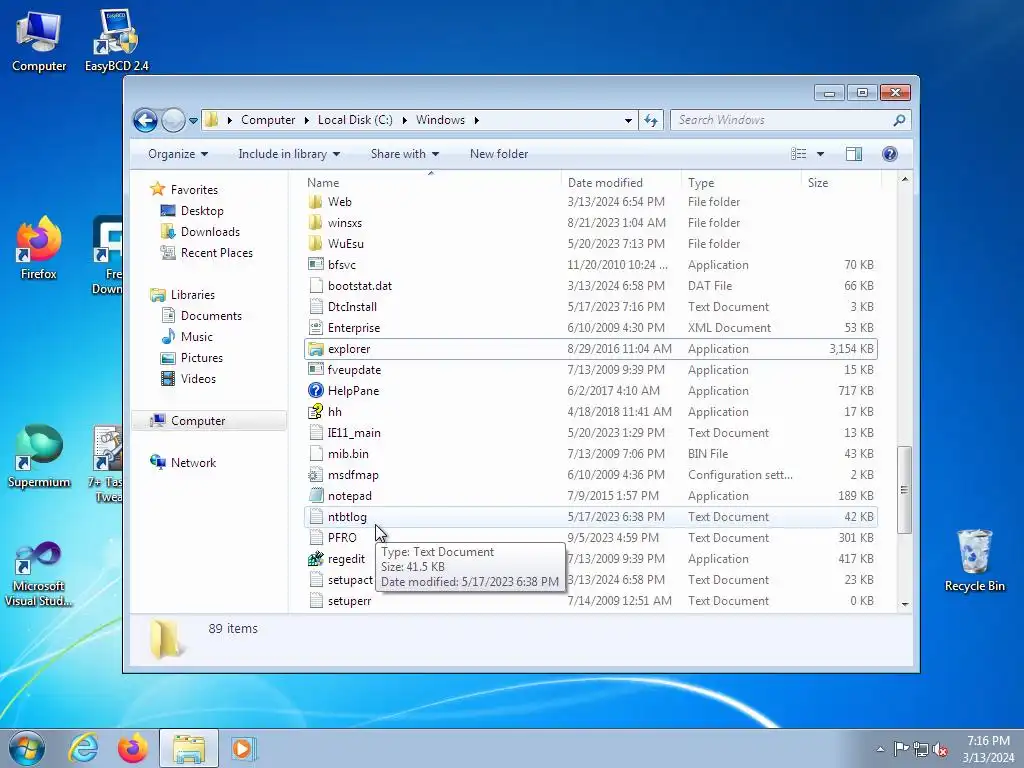Screen dimensions: 1024x768
Task: Select Favorites in navigation pane
Action: point(194,190)
